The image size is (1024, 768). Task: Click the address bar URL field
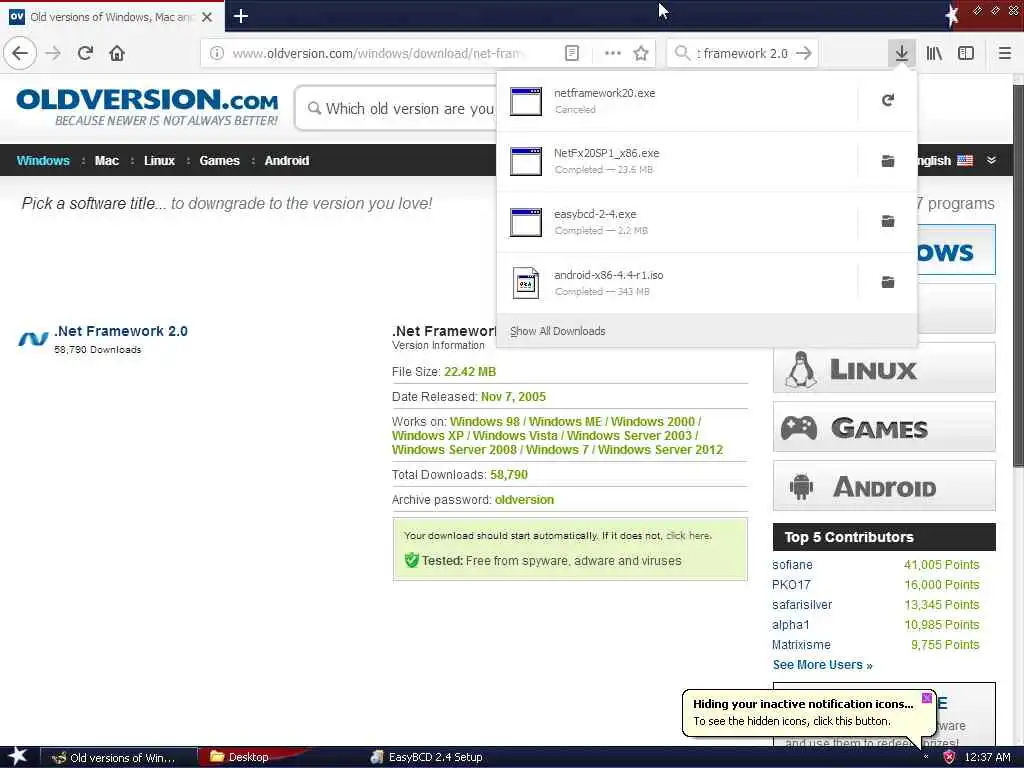coord(379,53)
